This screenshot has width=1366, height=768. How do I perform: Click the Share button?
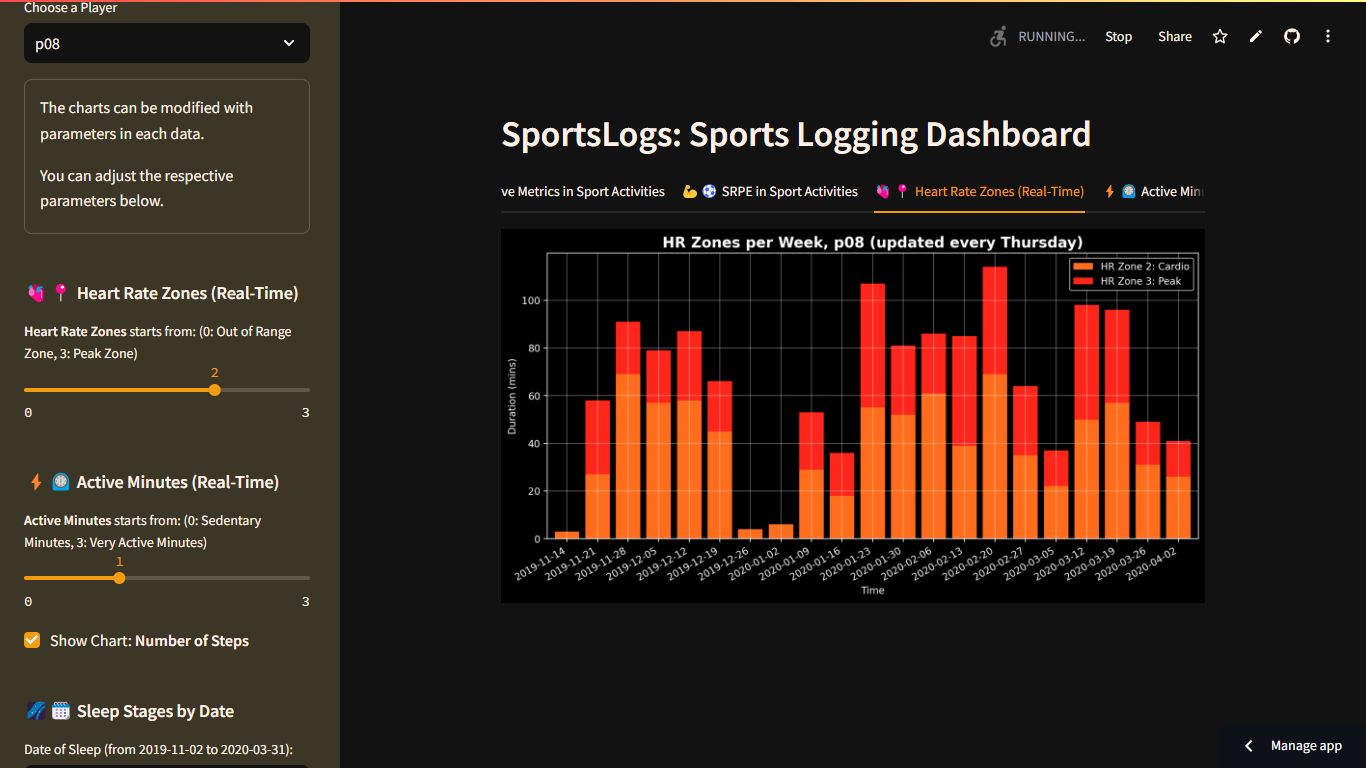[x=1175, y=36]
